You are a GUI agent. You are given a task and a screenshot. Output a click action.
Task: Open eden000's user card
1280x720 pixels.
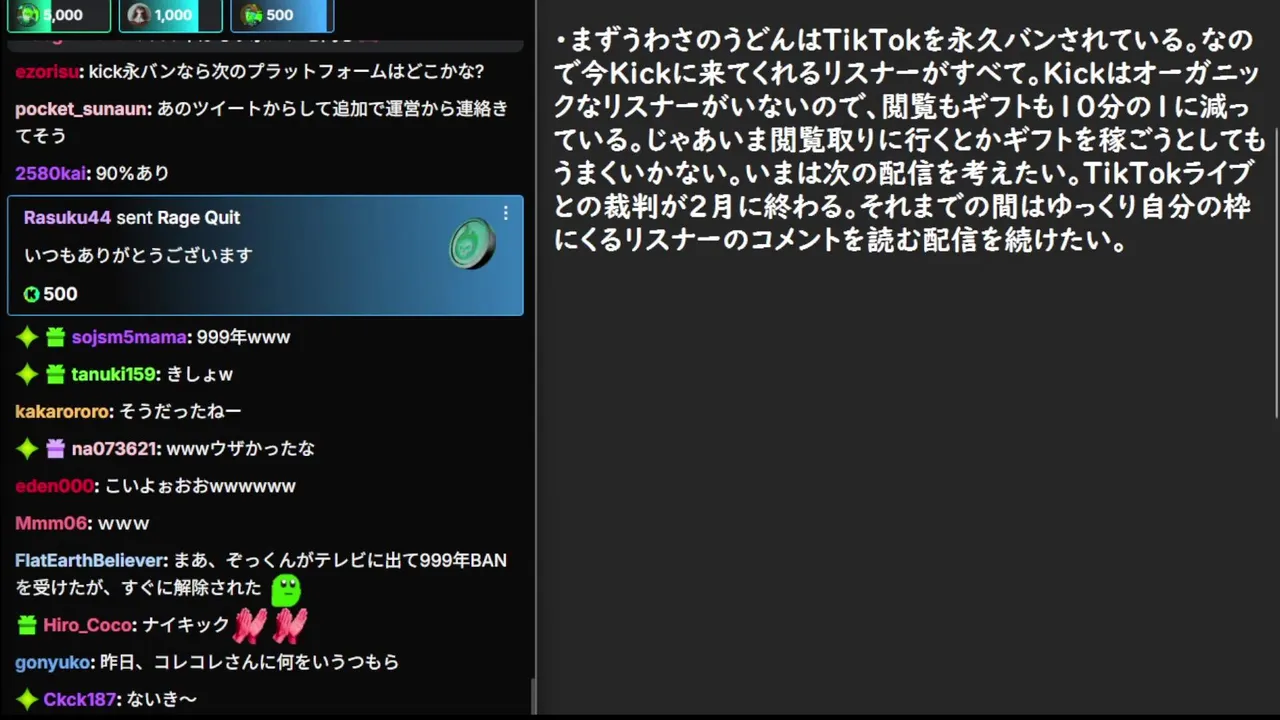coord(54,486)
